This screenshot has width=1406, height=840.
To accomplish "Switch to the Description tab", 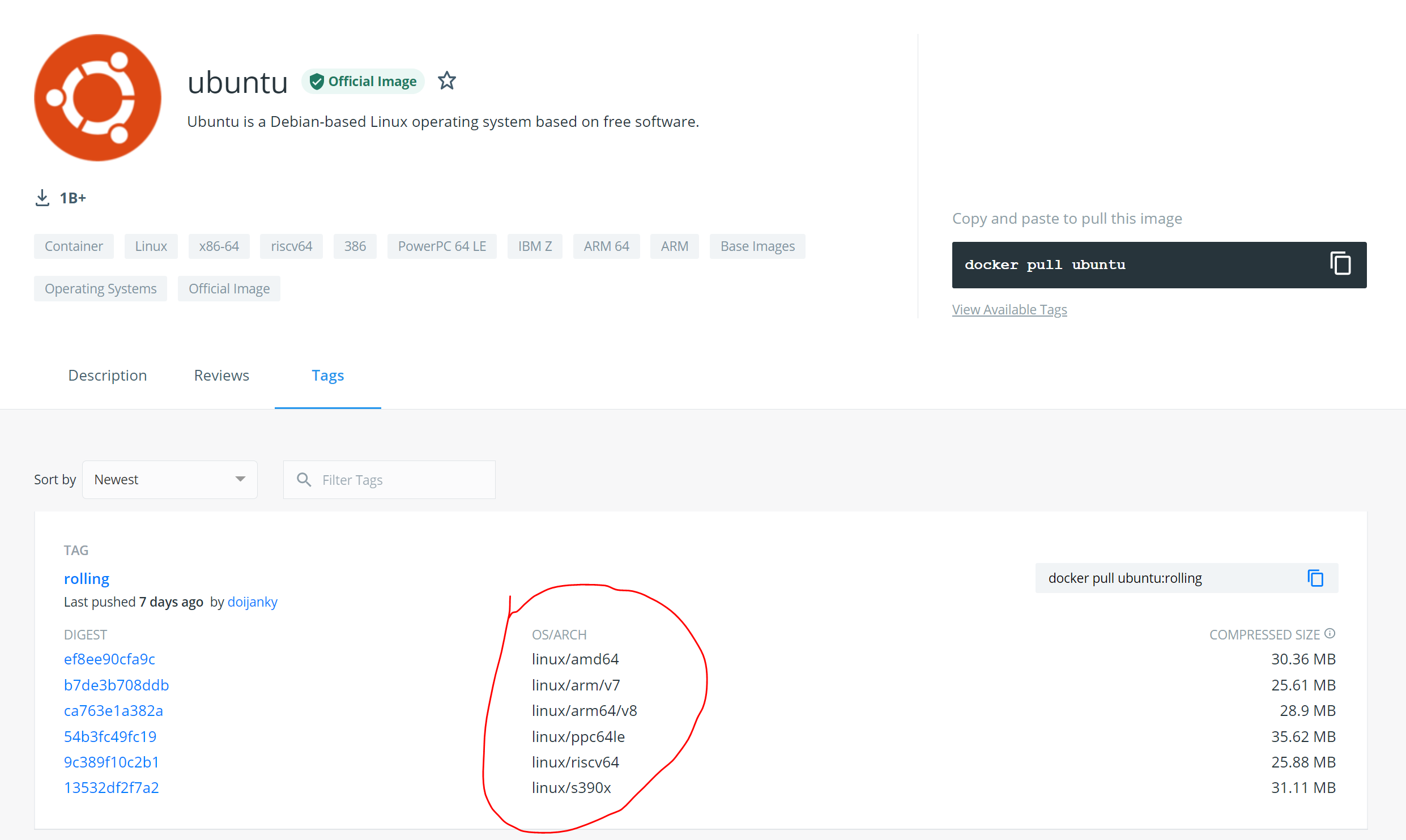I will (107, 375).
